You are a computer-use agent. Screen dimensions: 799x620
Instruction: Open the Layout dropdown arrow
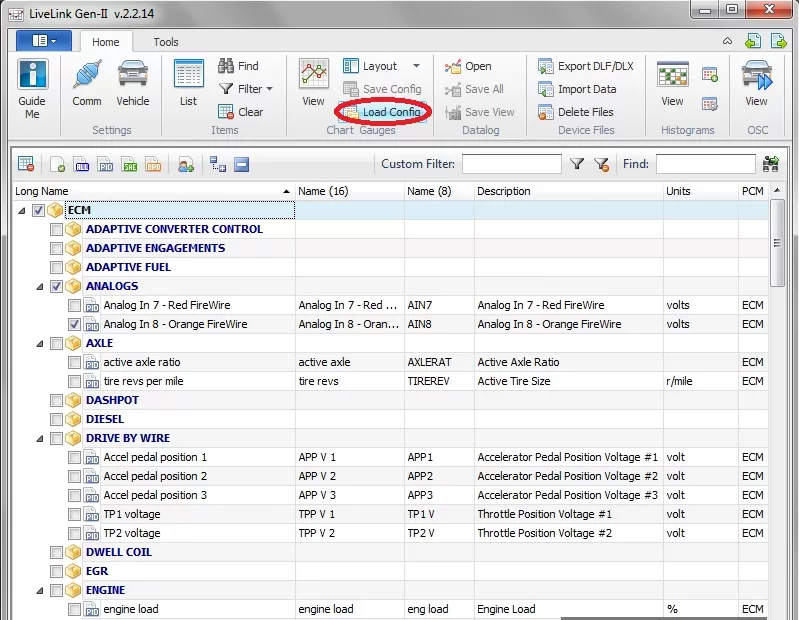[416, 66]
